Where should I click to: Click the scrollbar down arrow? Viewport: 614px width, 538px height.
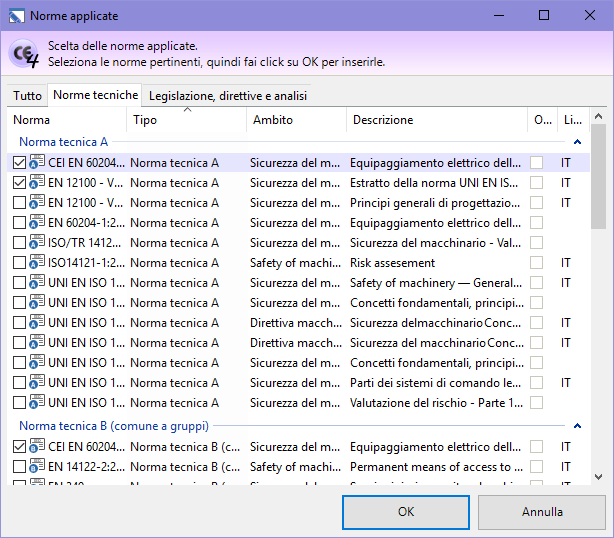tap(598, 477)
